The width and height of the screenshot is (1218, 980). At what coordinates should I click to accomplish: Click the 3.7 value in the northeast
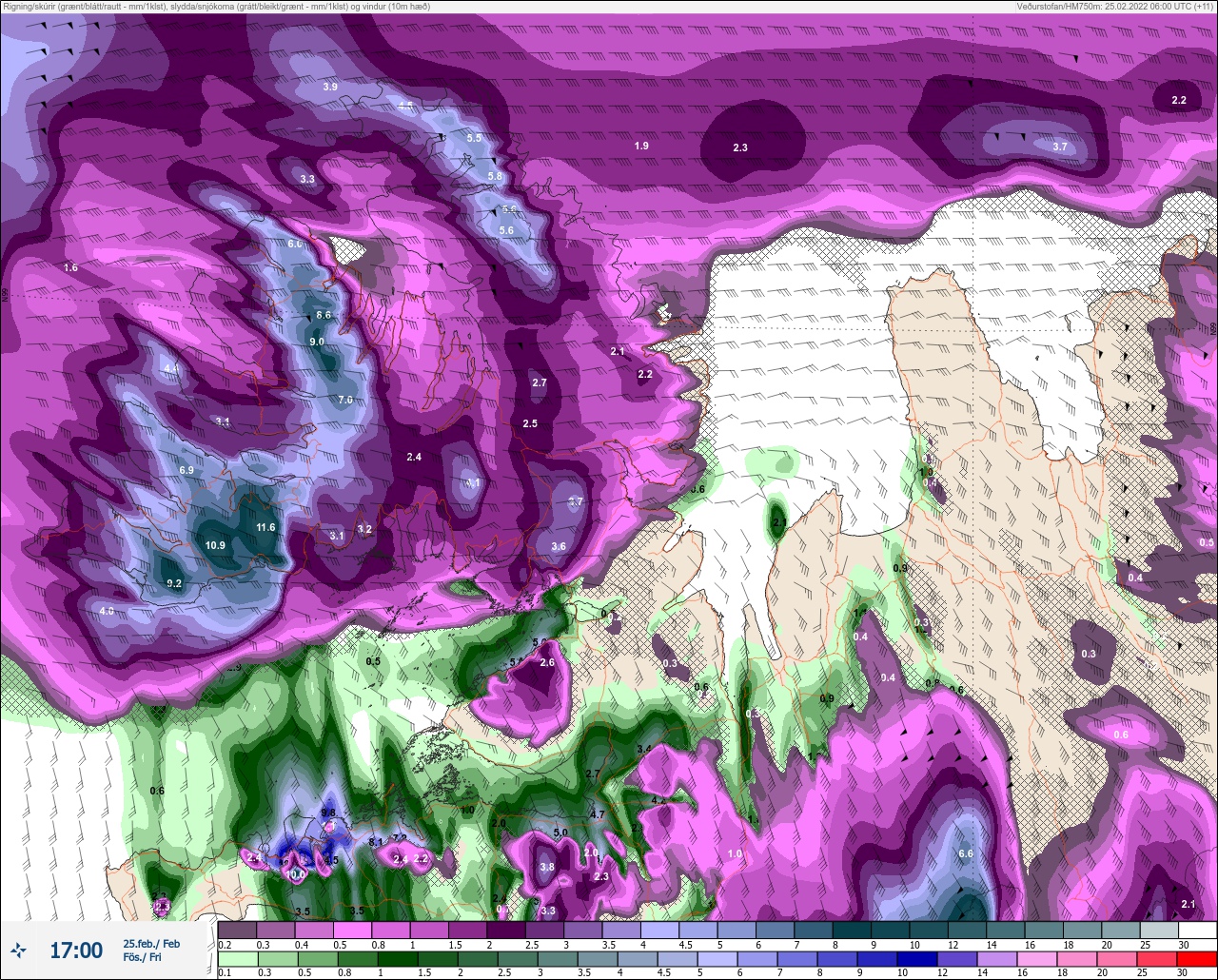tap(1061, 147)
